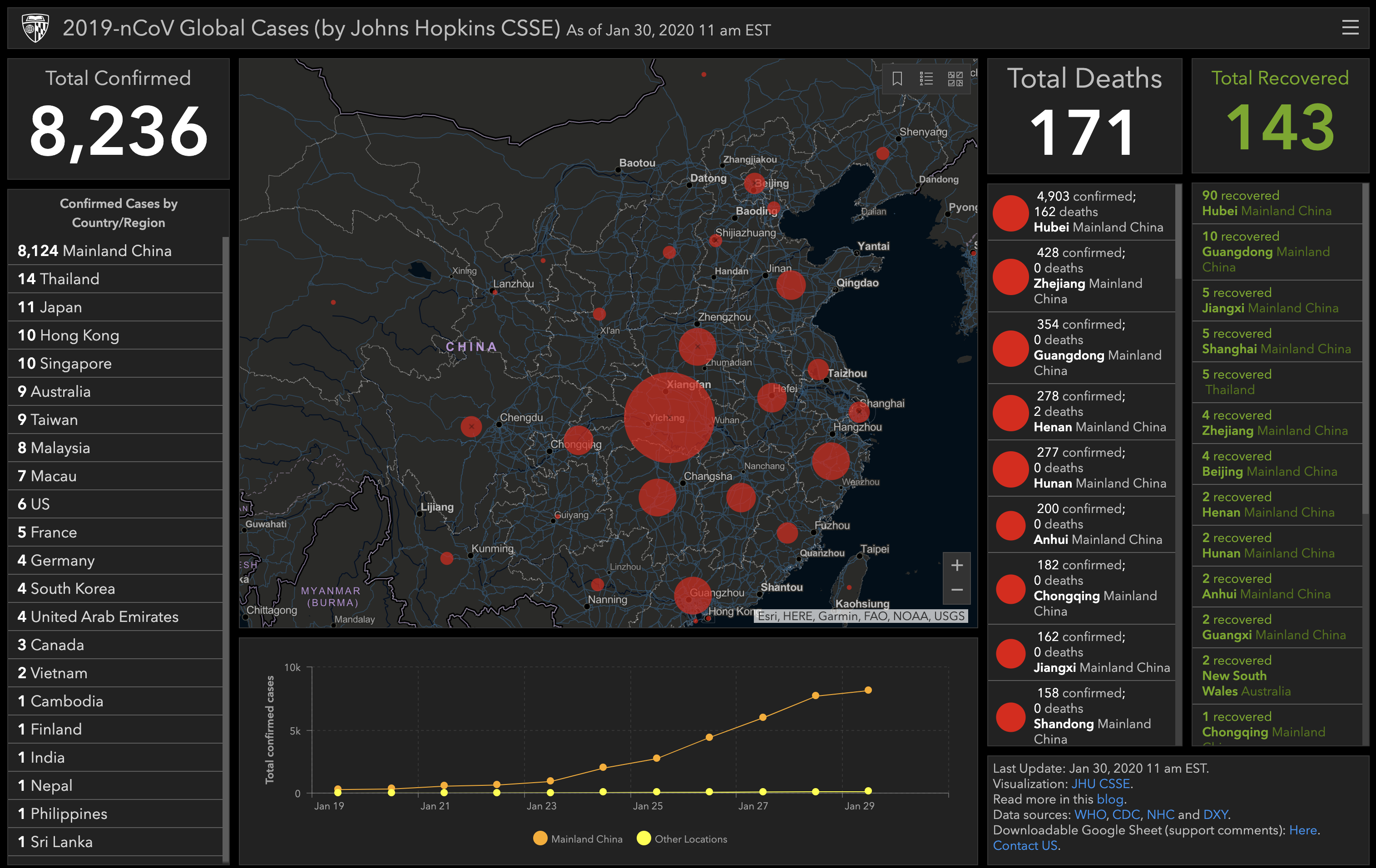Select '1 Cambodia' row
The width and height of the screenshot is (1376, 868).
[x=115, y=700]
